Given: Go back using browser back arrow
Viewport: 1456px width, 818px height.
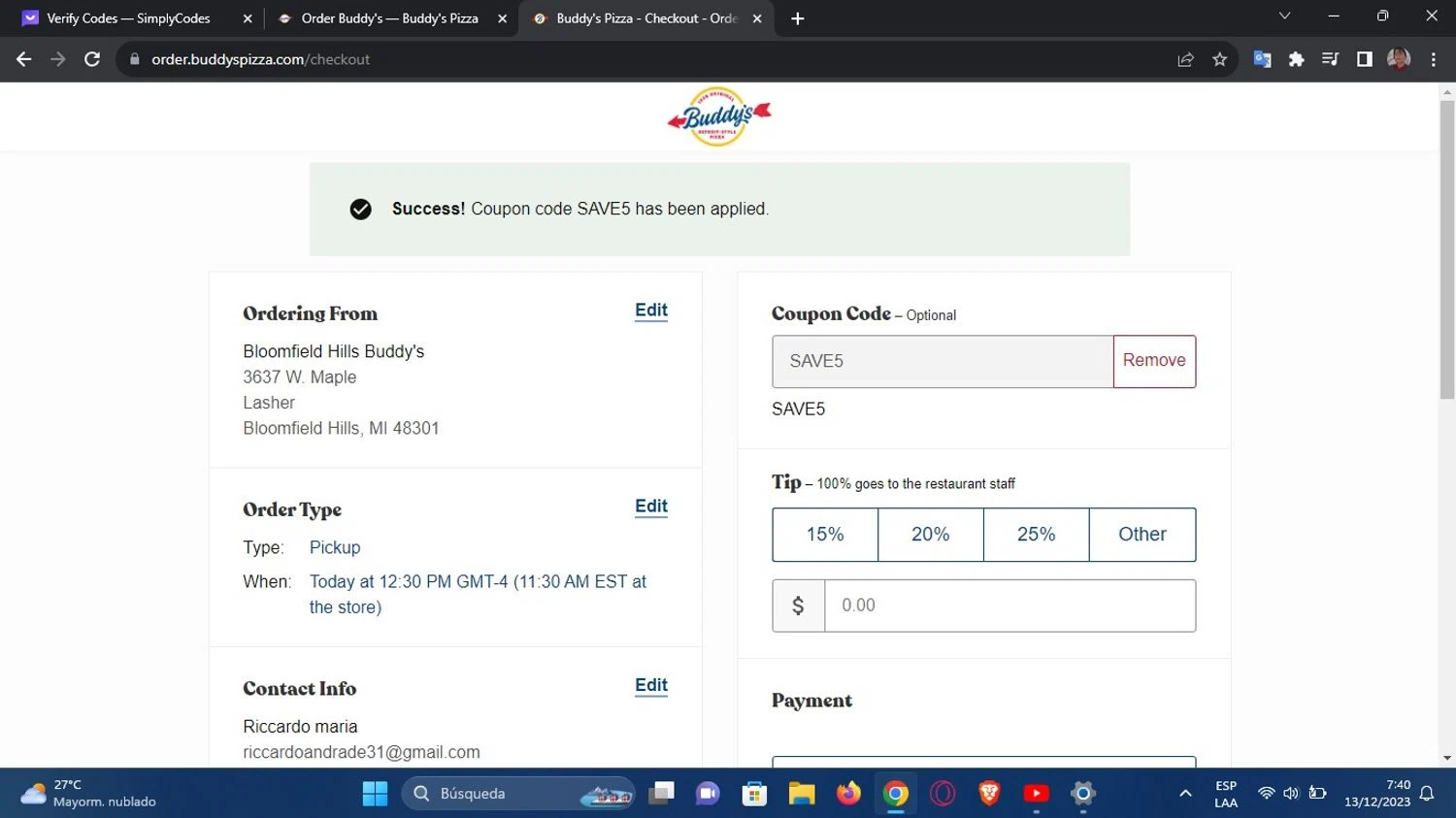Looking at the screenshot, I should [24, 59].
